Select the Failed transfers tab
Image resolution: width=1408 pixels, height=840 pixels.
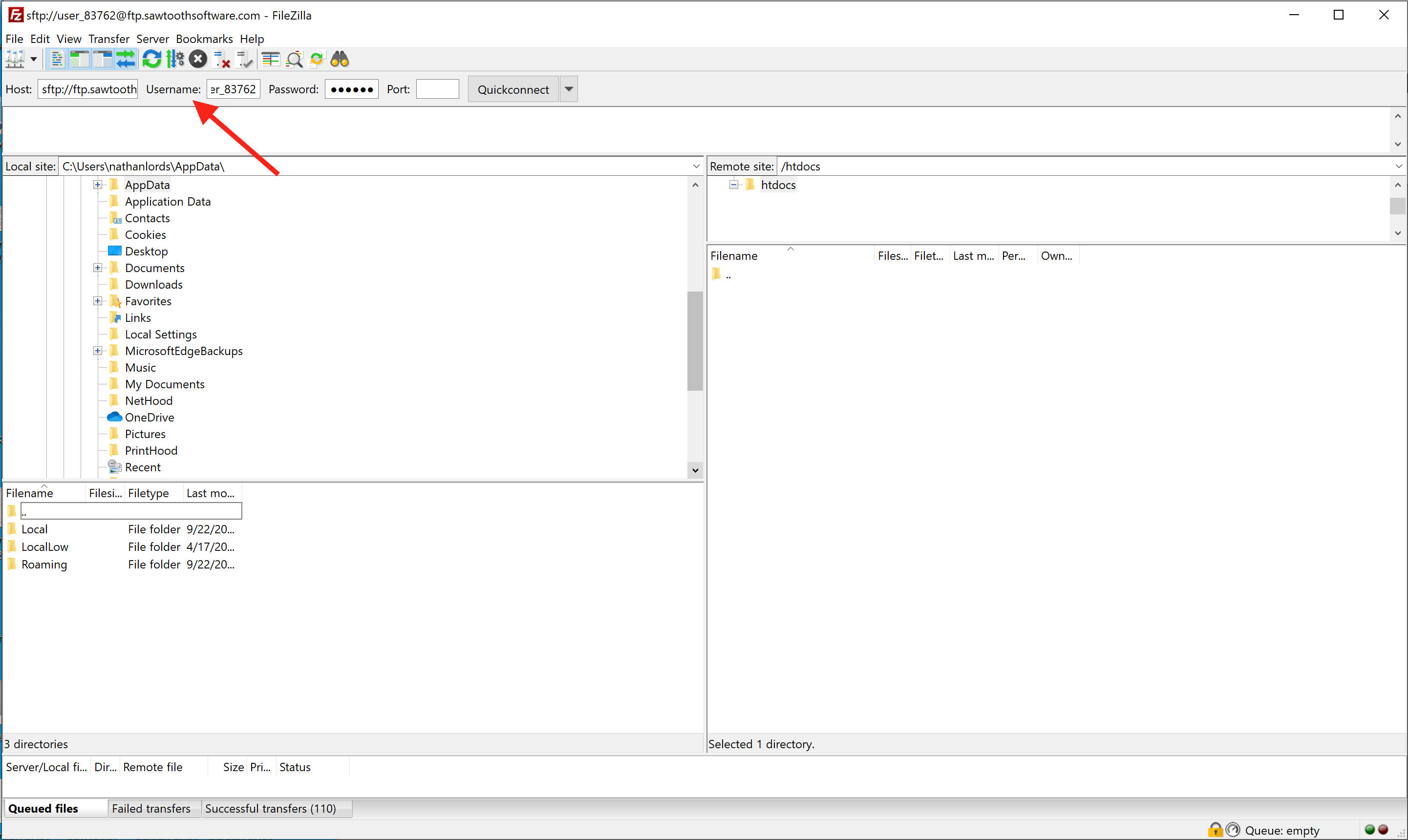point(152,808)
